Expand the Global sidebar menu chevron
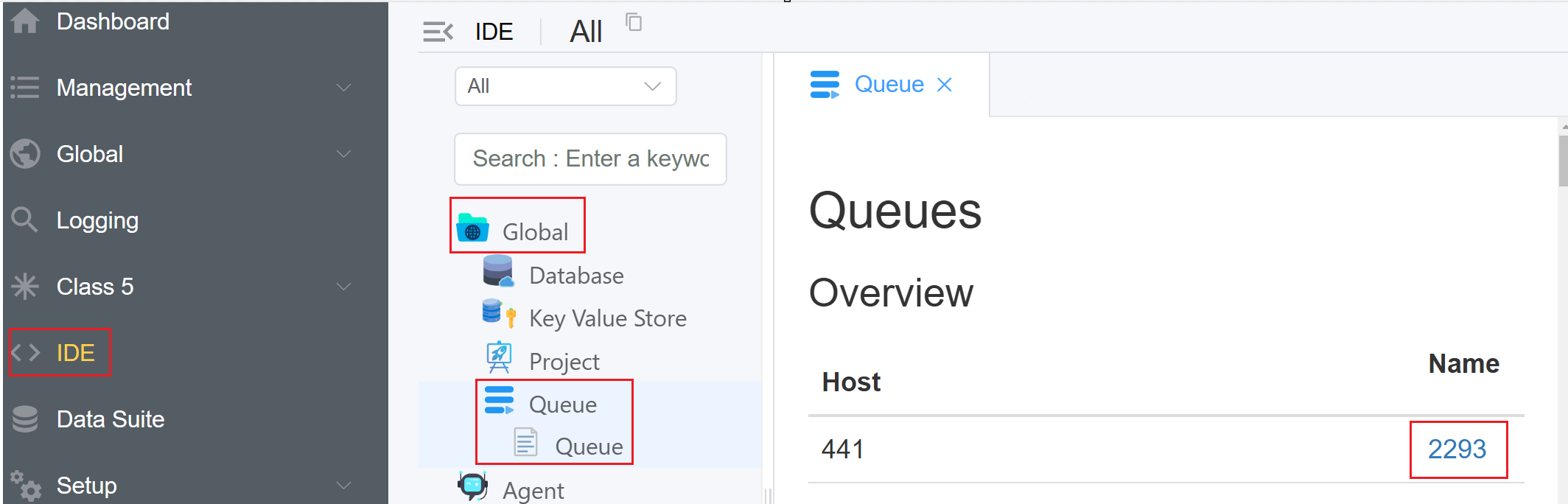1568x504 pixels. pyautogui.click(x=343, y=154)
